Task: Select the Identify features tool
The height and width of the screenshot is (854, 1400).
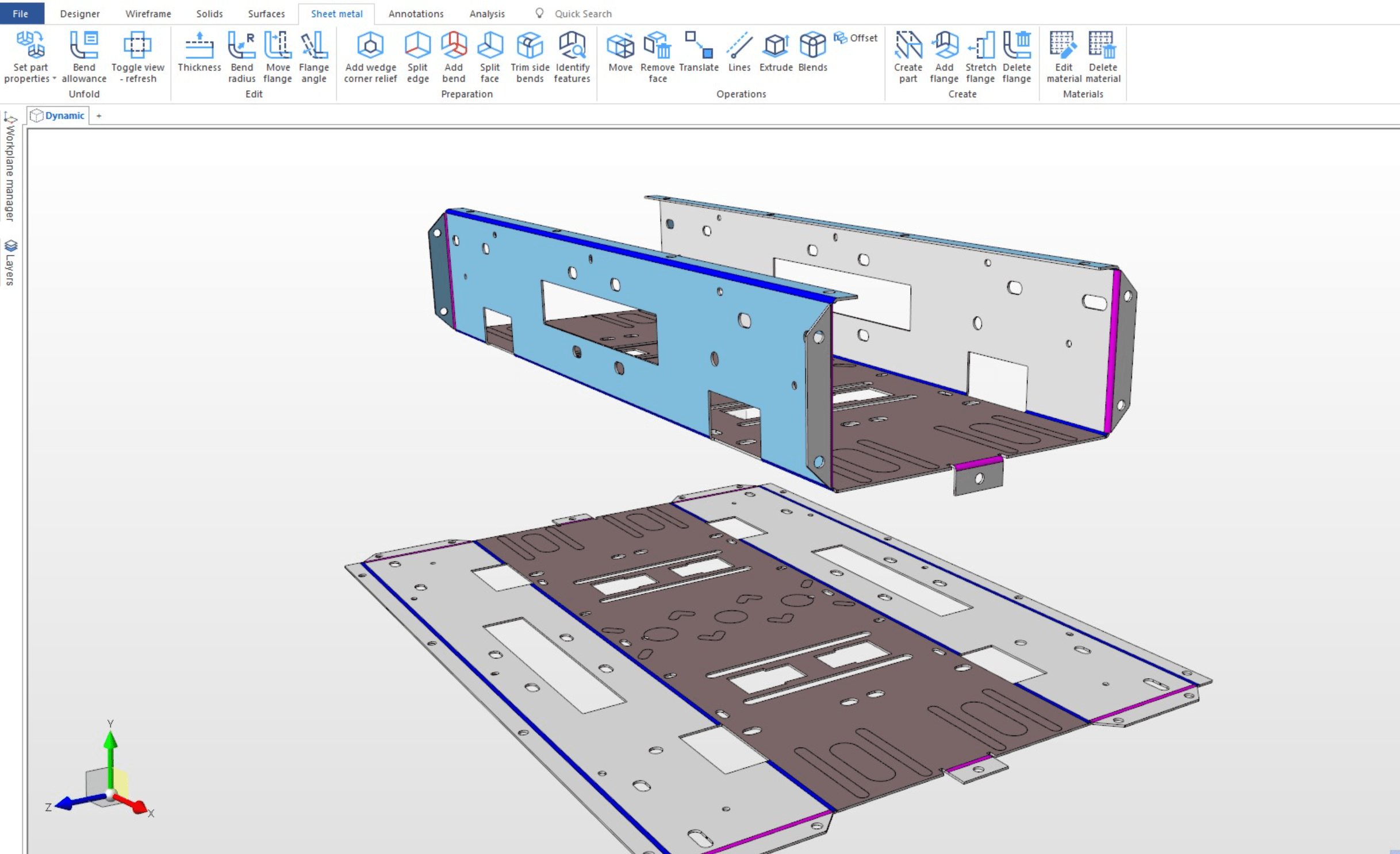Action: (571, 55)
